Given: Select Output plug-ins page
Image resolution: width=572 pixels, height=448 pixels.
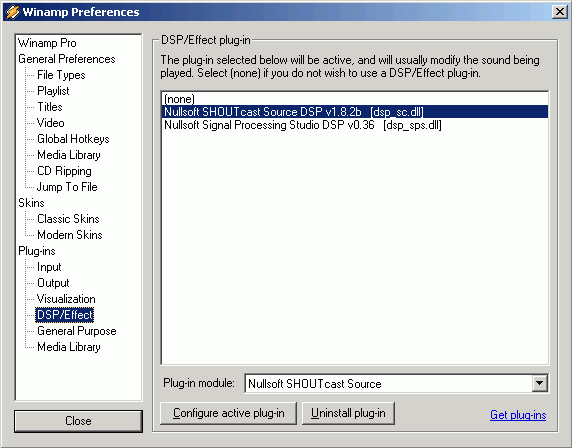Looking at the screenshot, I should point(53,283).
